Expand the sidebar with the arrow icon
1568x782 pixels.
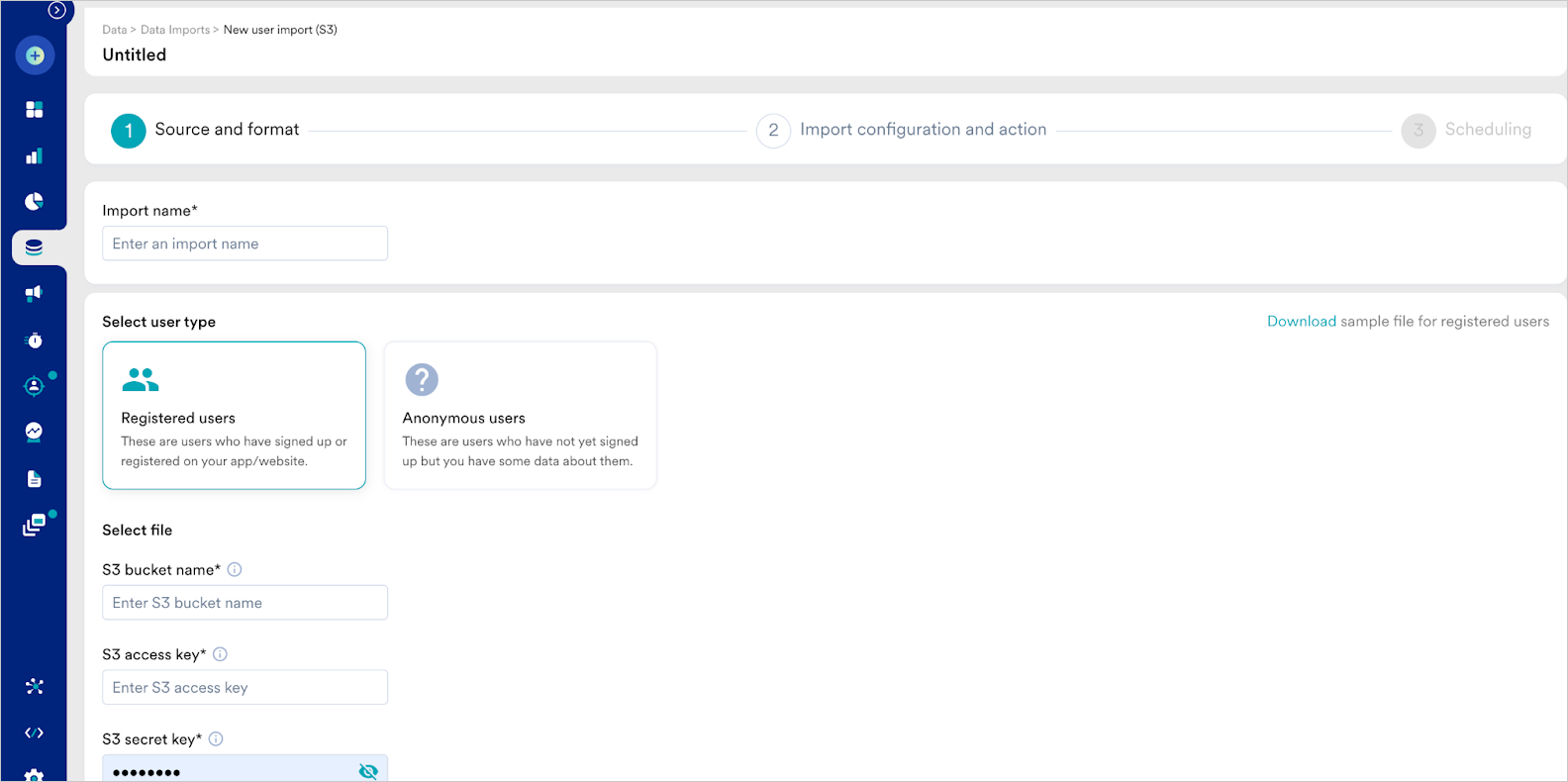[x=57, y=11]
